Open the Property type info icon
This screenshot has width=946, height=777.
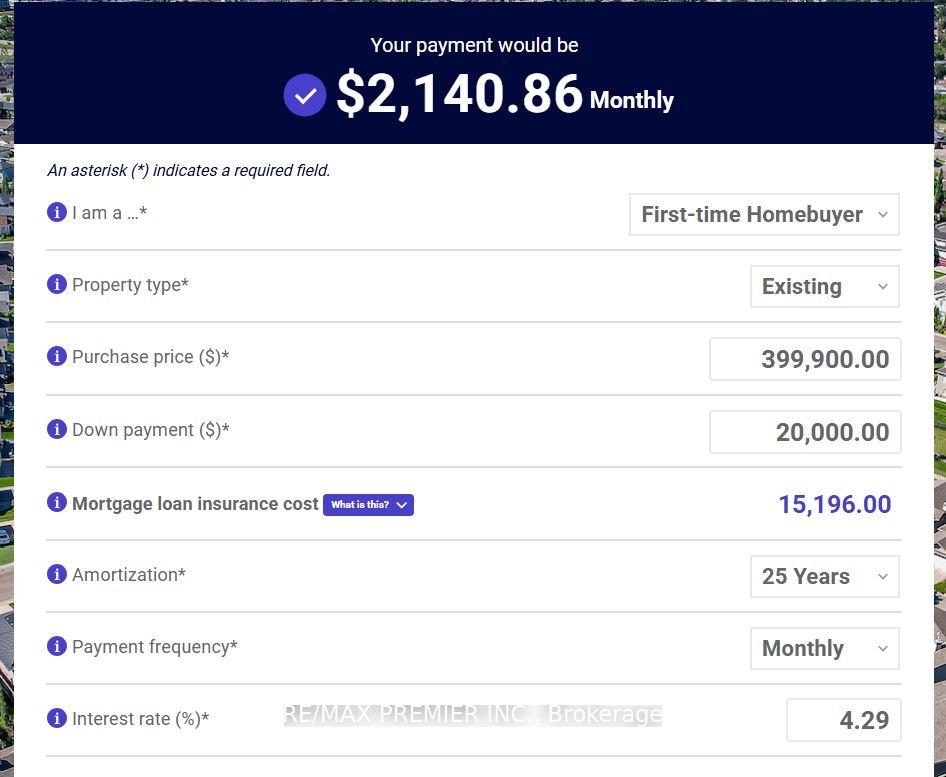point(57,284)
